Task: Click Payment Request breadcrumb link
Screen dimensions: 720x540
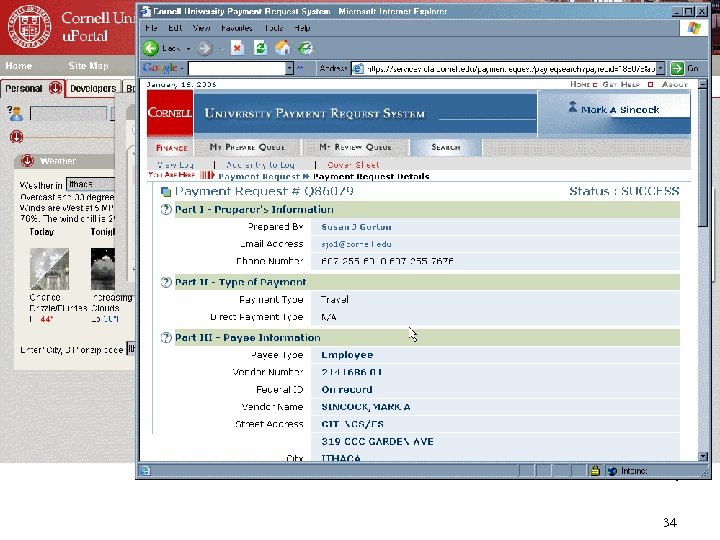Action: [x=259, y=176]
